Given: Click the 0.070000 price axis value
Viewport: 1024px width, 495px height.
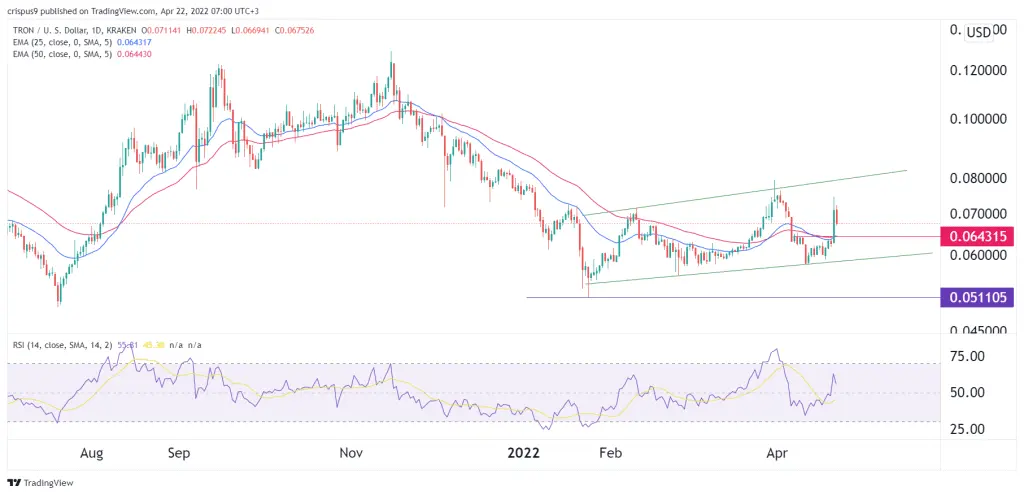Looking at the screenshot, I should tap(978, 214).
